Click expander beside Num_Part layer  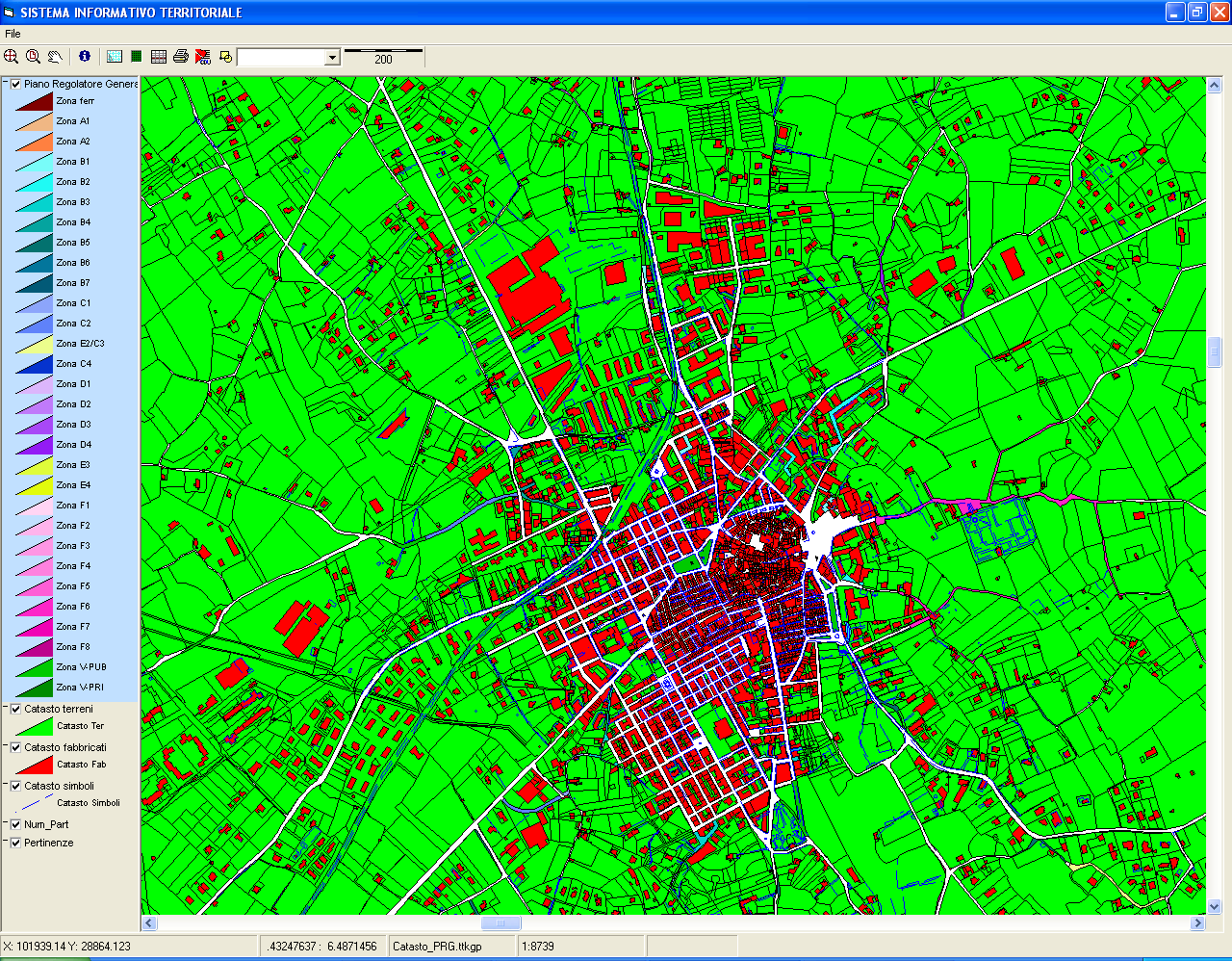pos(6,823)
